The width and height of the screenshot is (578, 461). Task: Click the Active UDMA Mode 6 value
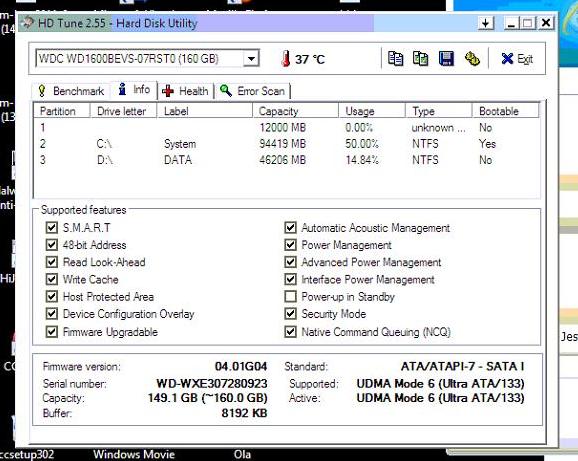click(441, 398)
